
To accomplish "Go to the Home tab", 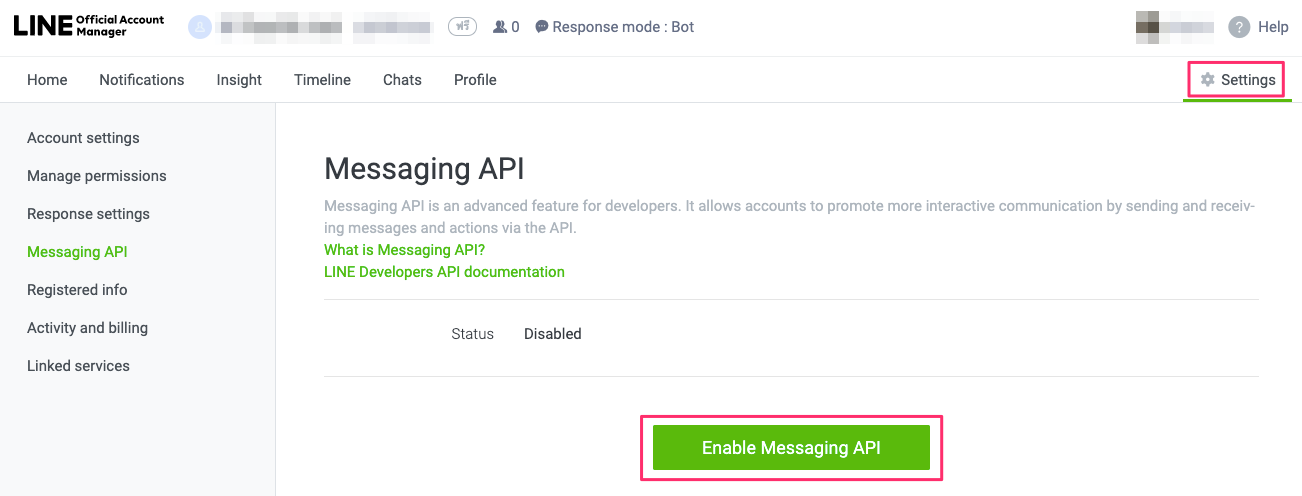I will pos(47,80).
